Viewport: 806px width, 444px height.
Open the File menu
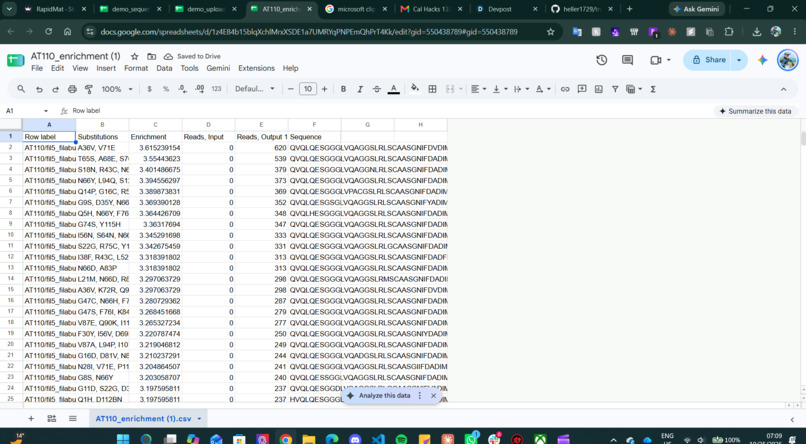coord(37,68)
